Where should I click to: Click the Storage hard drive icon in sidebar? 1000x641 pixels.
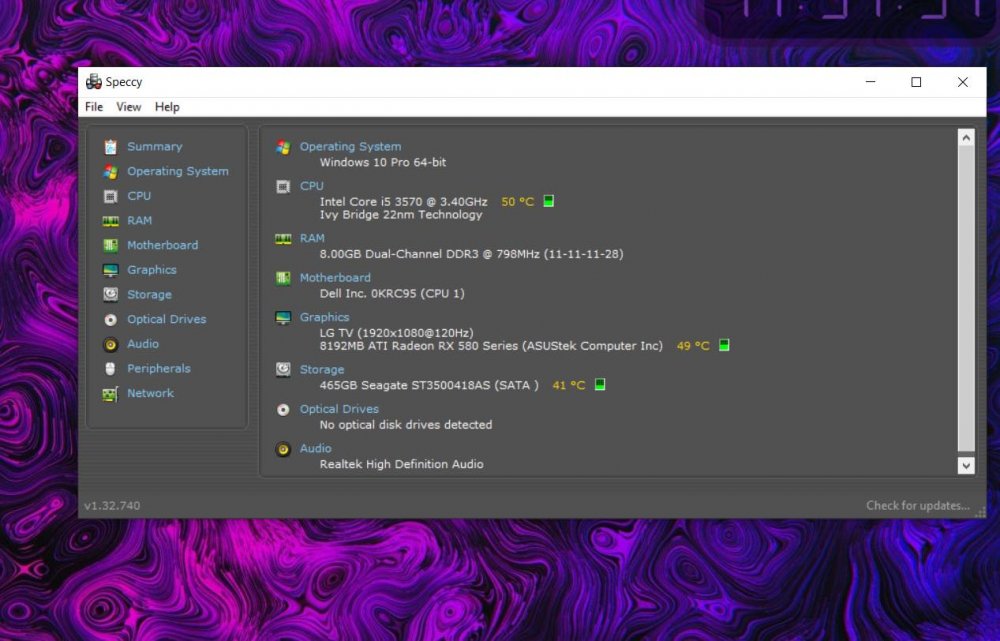[110, 295]
